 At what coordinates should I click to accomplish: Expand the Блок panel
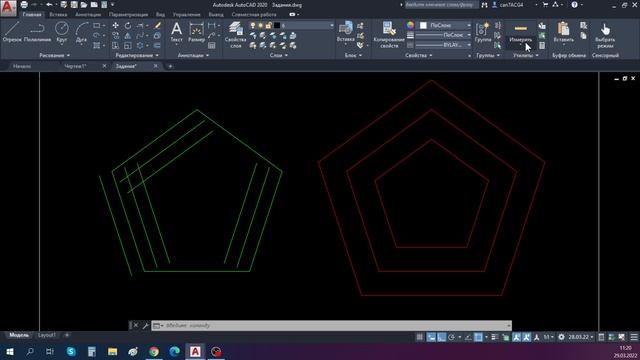click(x=353, y=55)
